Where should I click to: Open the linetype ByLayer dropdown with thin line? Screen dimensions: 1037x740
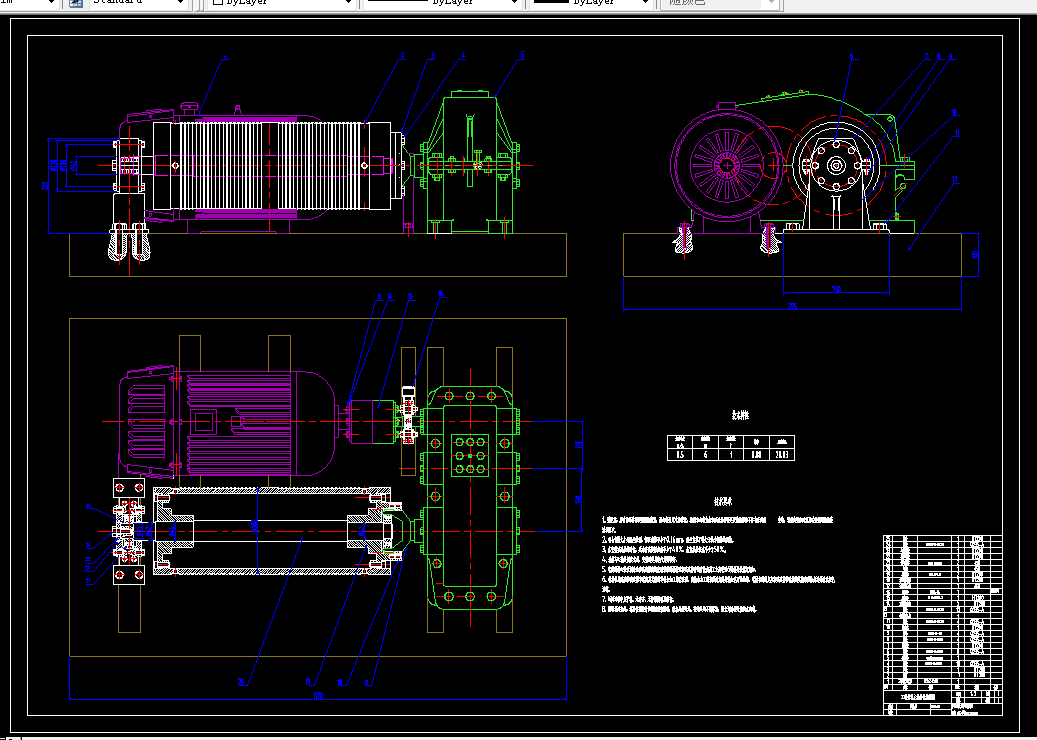point(442,3)
